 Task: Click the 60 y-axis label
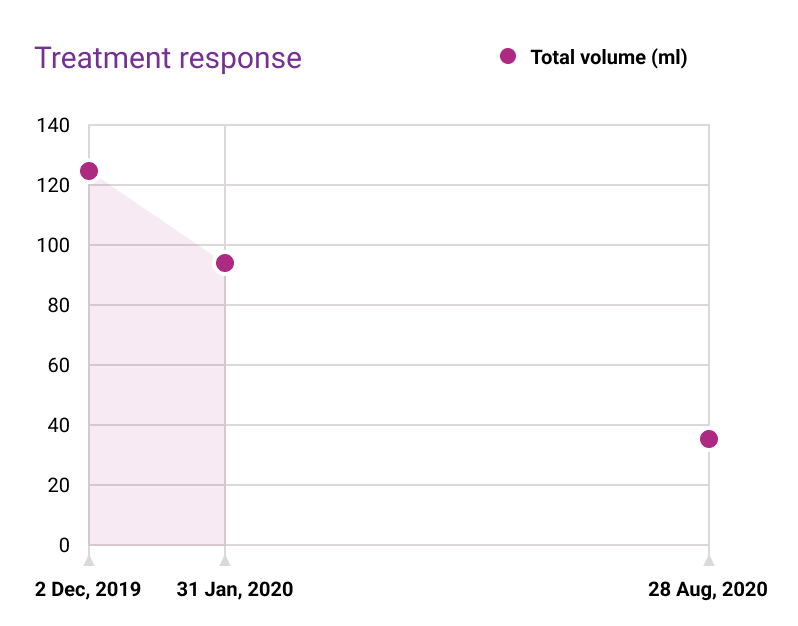(x=58, y=366)
